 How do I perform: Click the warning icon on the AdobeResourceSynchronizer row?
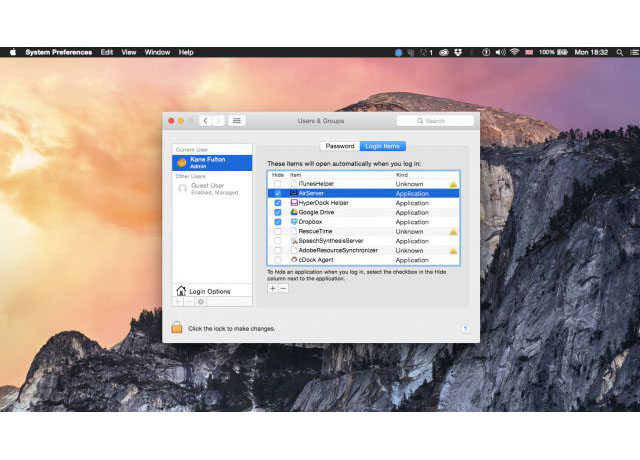pos(453,251)
